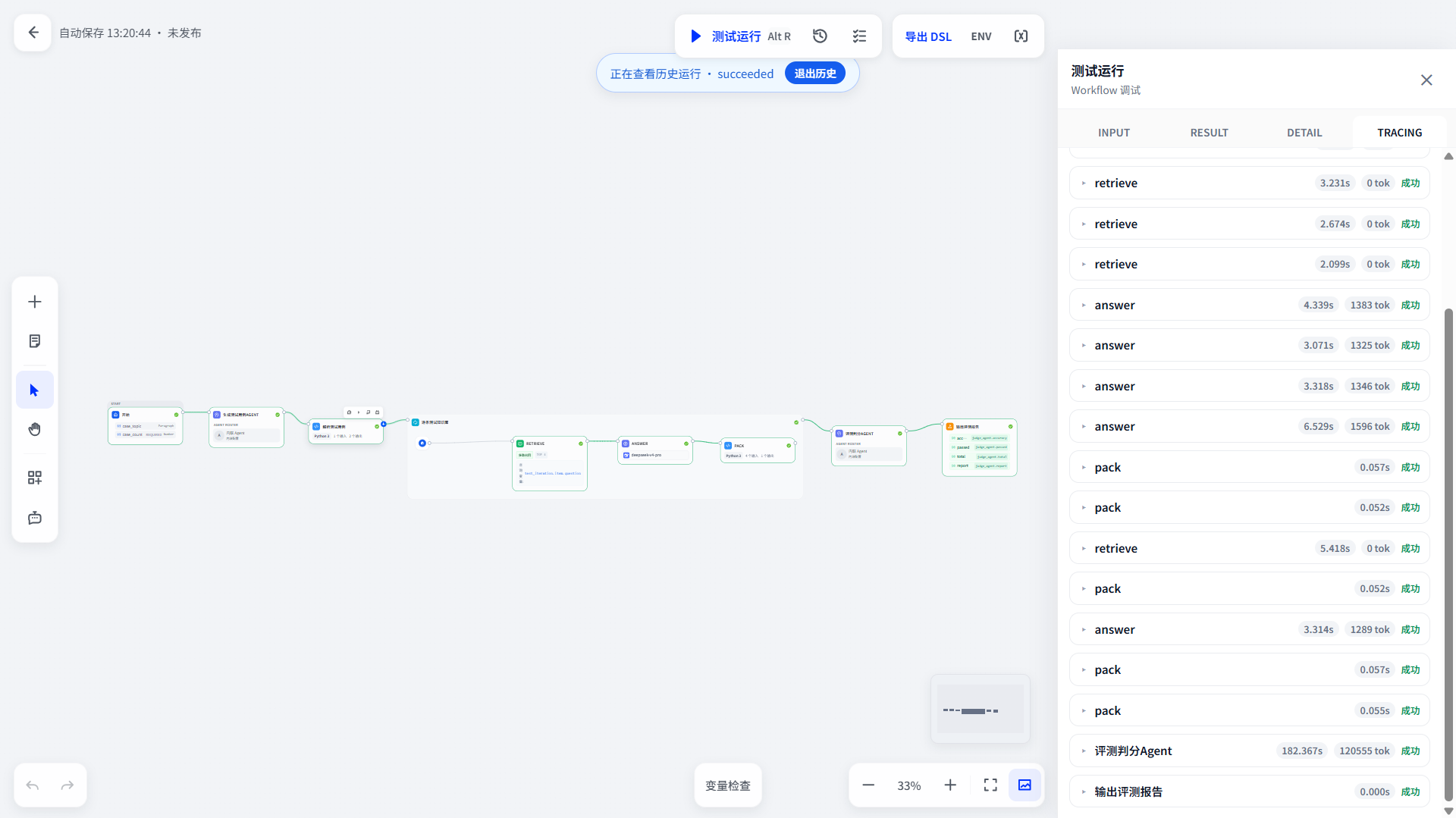
Task: Zoom out the canvas with minus
Action: pyautogui.click(x=868, y=785)
